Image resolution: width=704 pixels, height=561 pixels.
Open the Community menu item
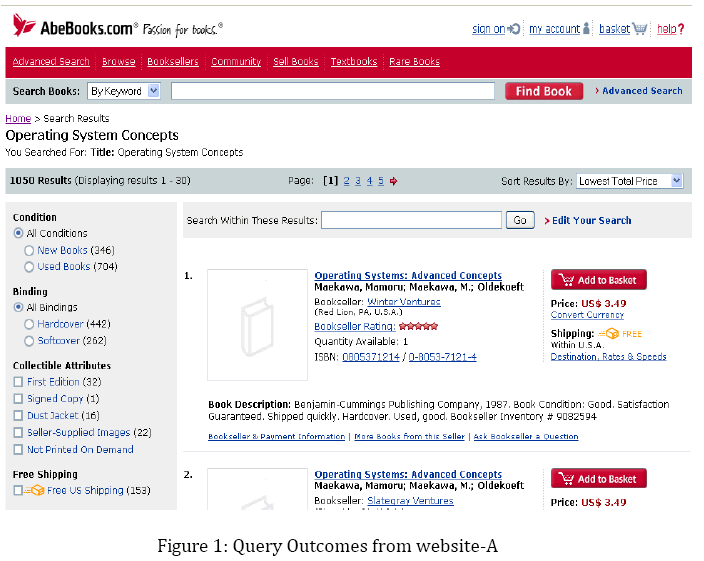(236, 61)
